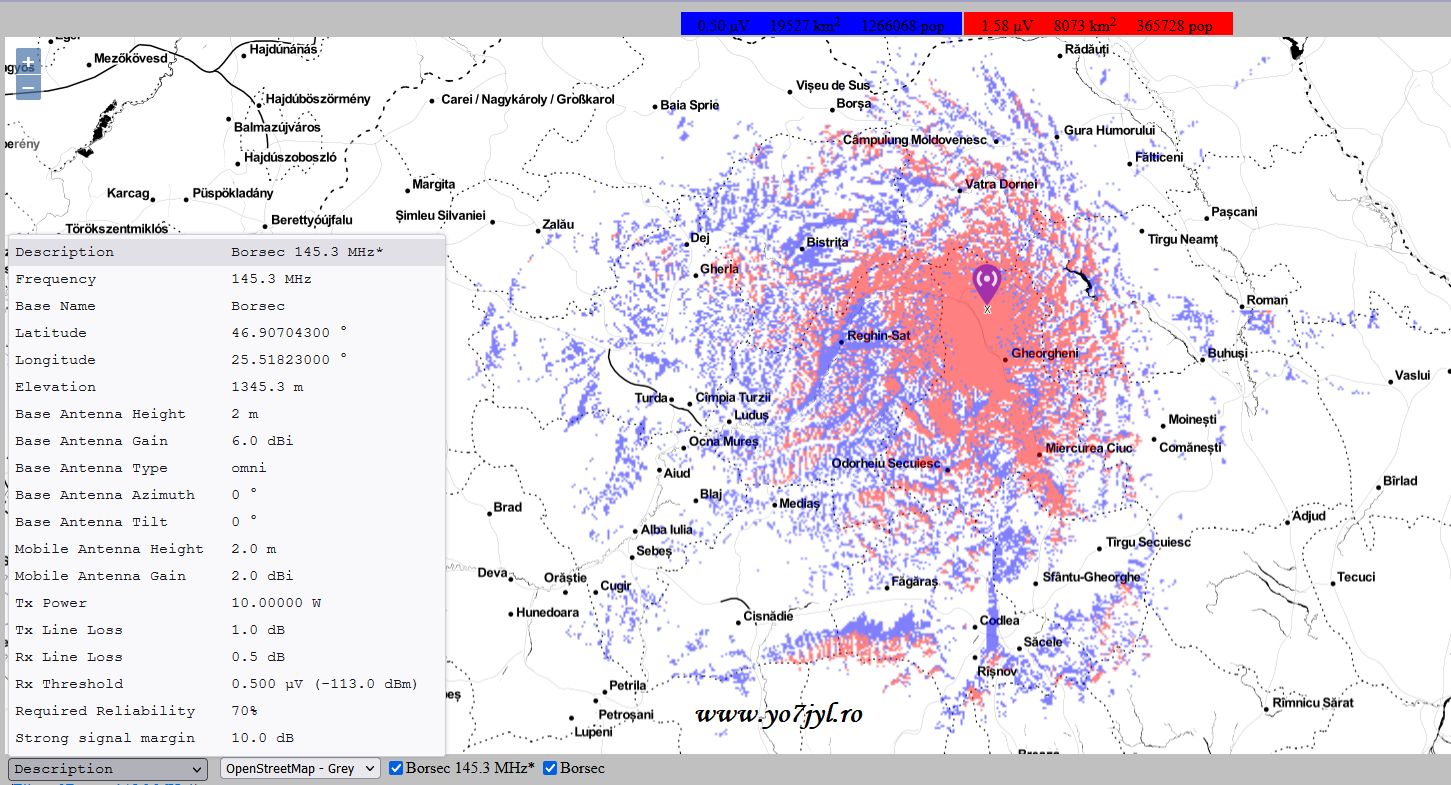Zoom in with the plus map button
Viewport: 1451px width, 785px height.
click(x=28, y=61)
